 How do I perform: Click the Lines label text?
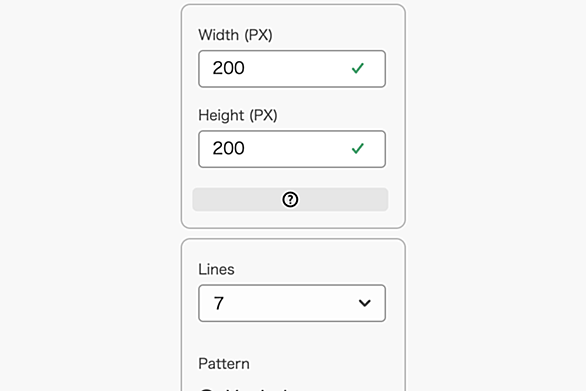(216, 270)
